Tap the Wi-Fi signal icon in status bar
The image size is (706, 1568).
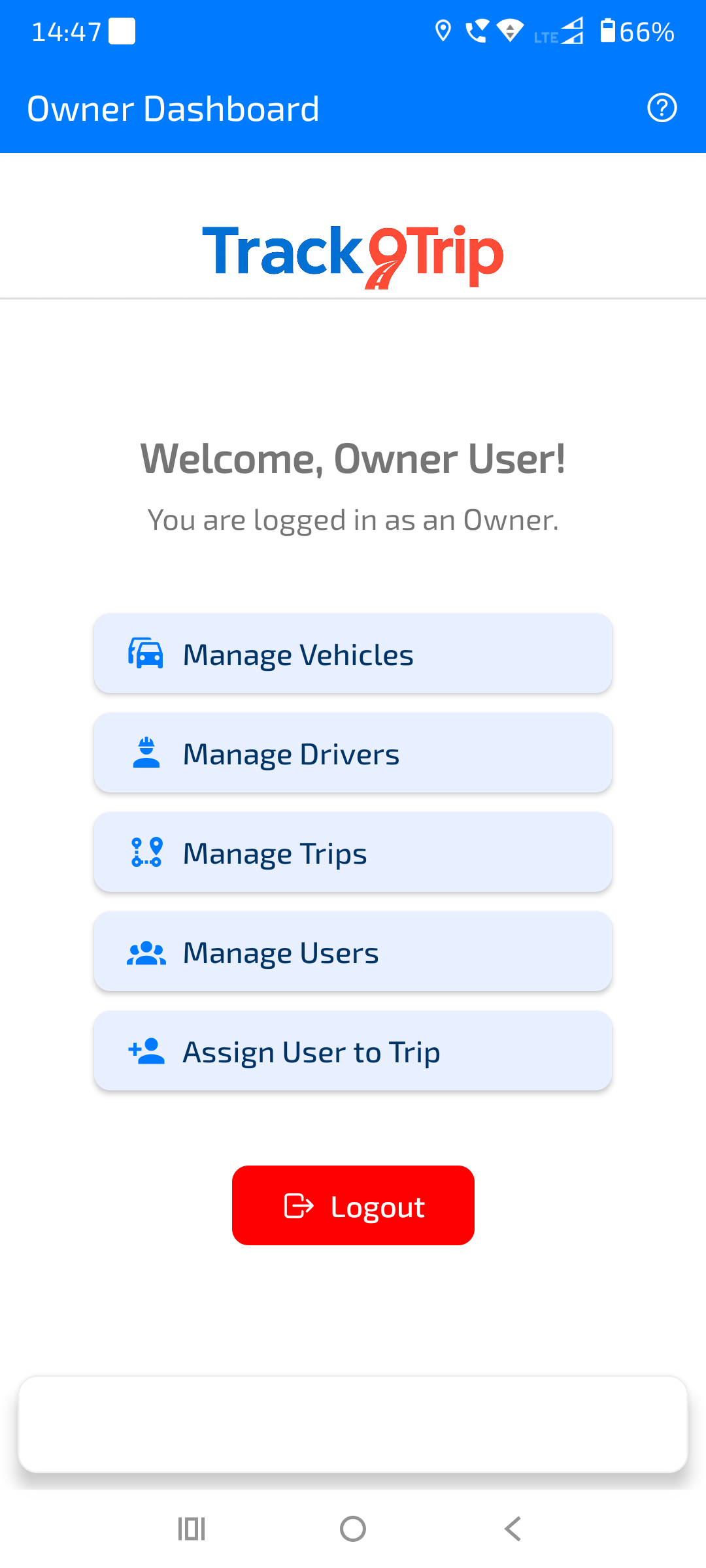[510, 31]
